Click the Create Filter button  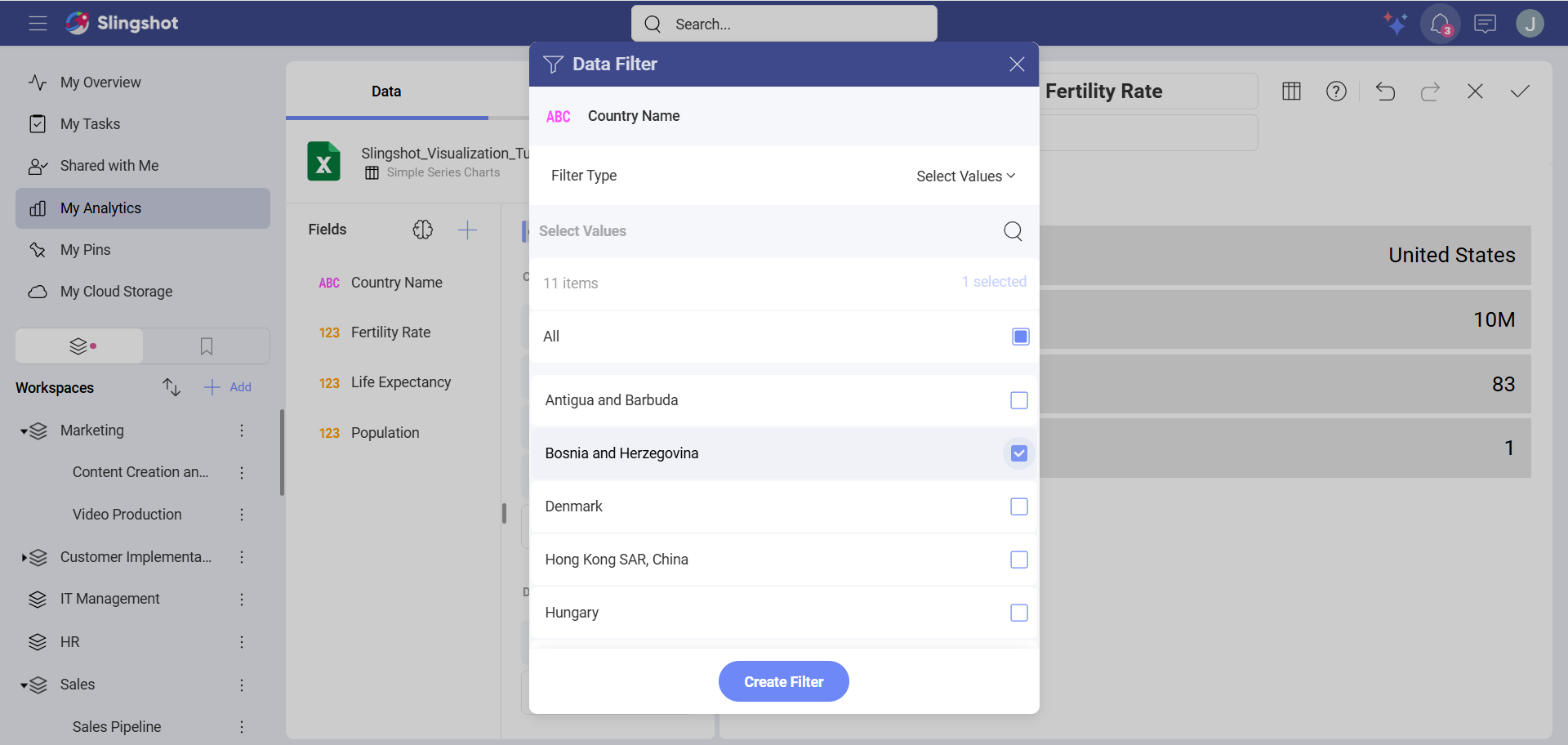click(x=784, y=681)
